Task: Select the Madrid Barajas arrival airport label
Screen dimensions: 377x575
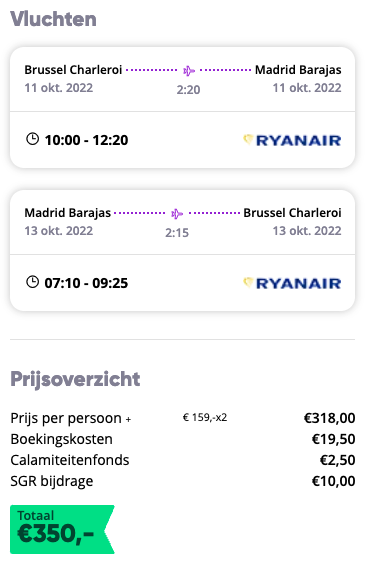Action: pyautogui.click(x=298, y=70)
